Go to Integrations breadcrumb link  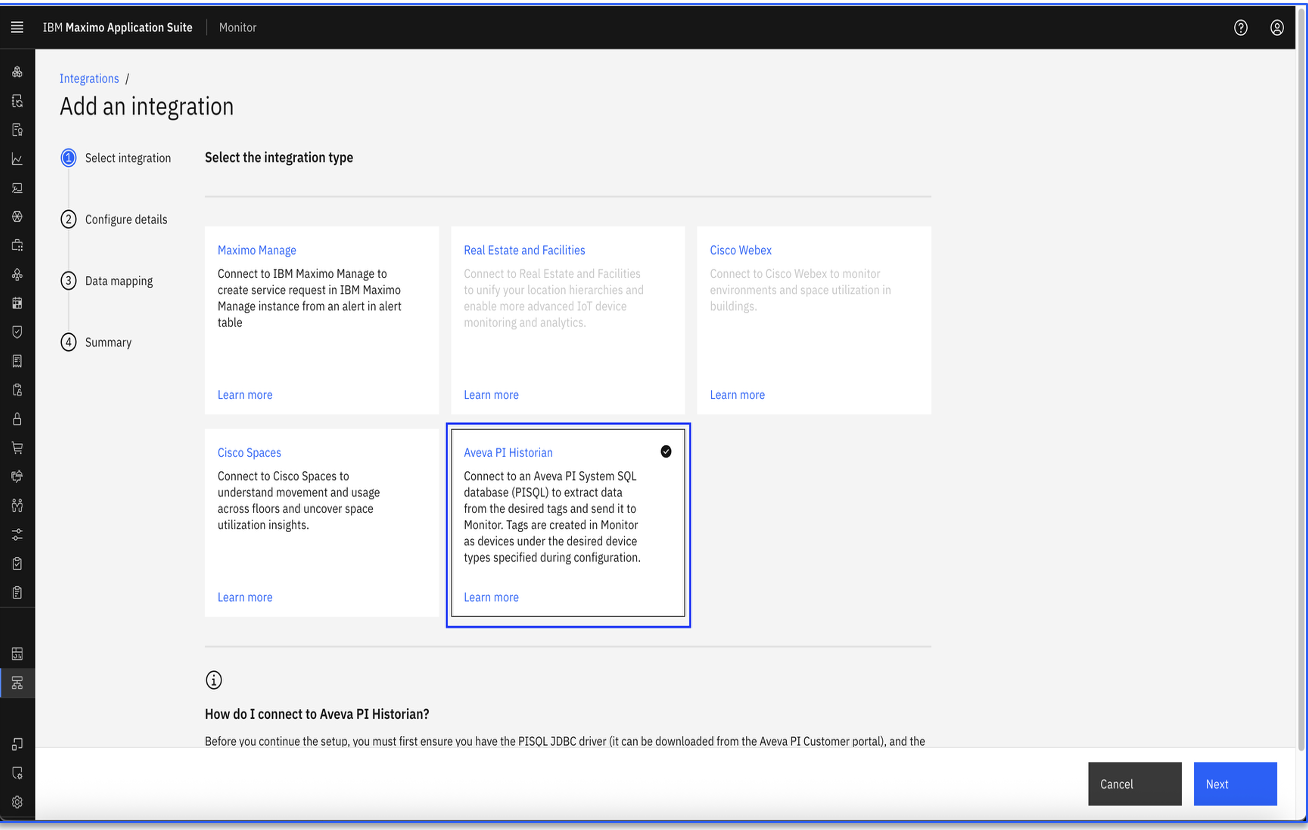point(89,79)
